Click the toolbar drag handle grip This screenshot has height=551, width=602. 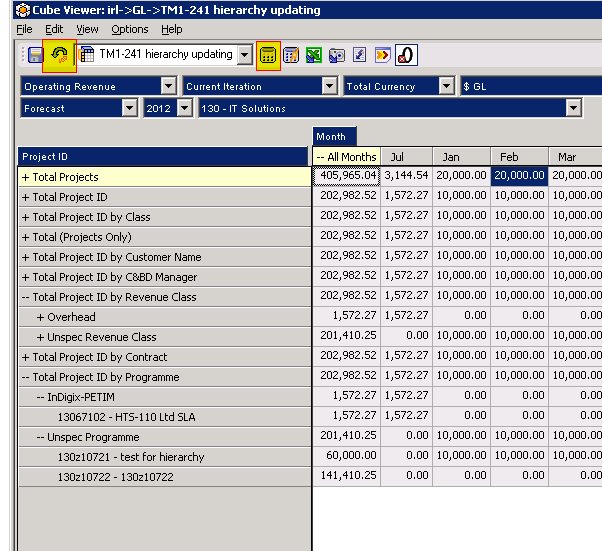click(23, 55)
